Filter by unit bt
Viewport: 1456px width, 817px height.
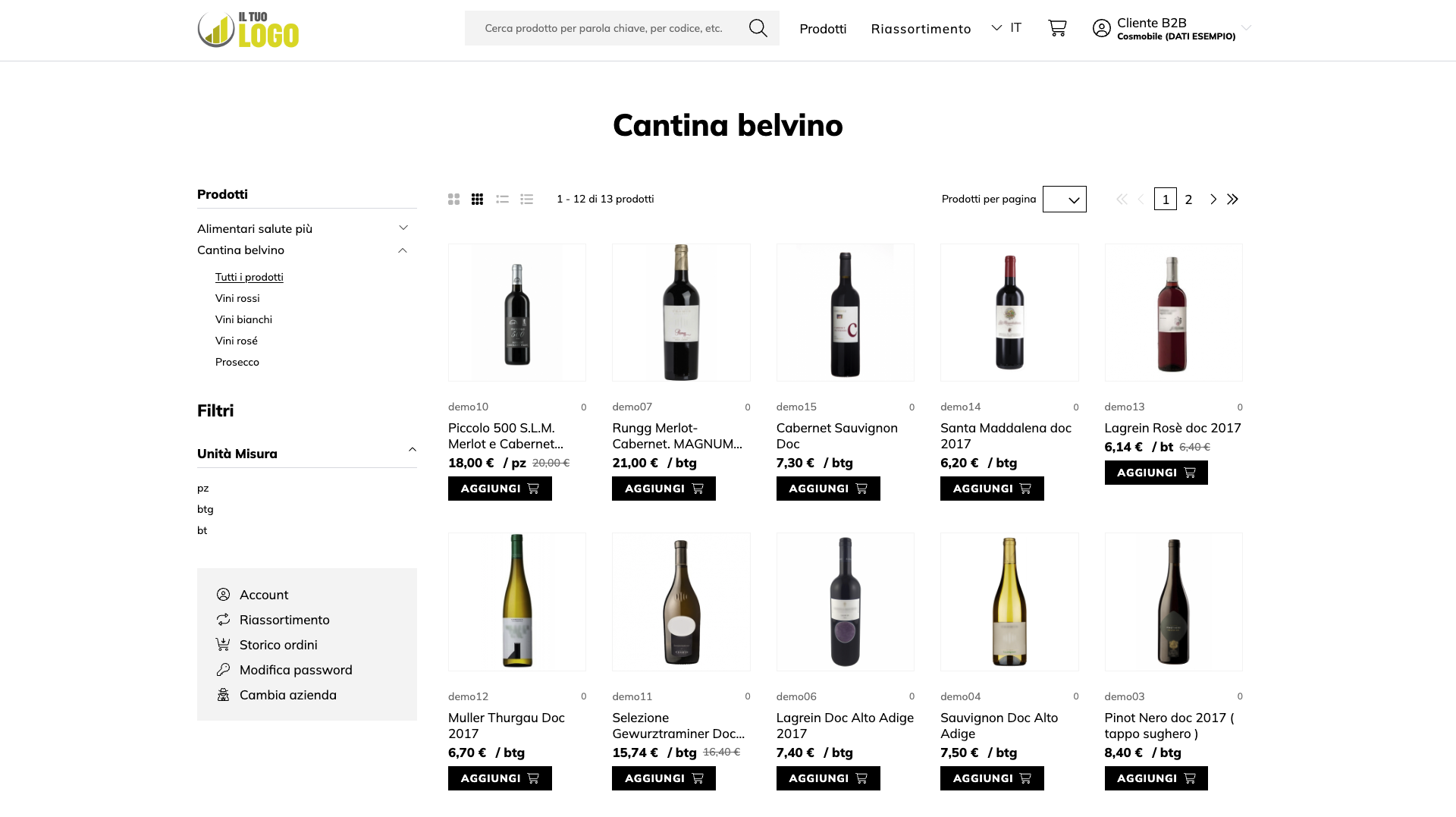coord(202,530)
